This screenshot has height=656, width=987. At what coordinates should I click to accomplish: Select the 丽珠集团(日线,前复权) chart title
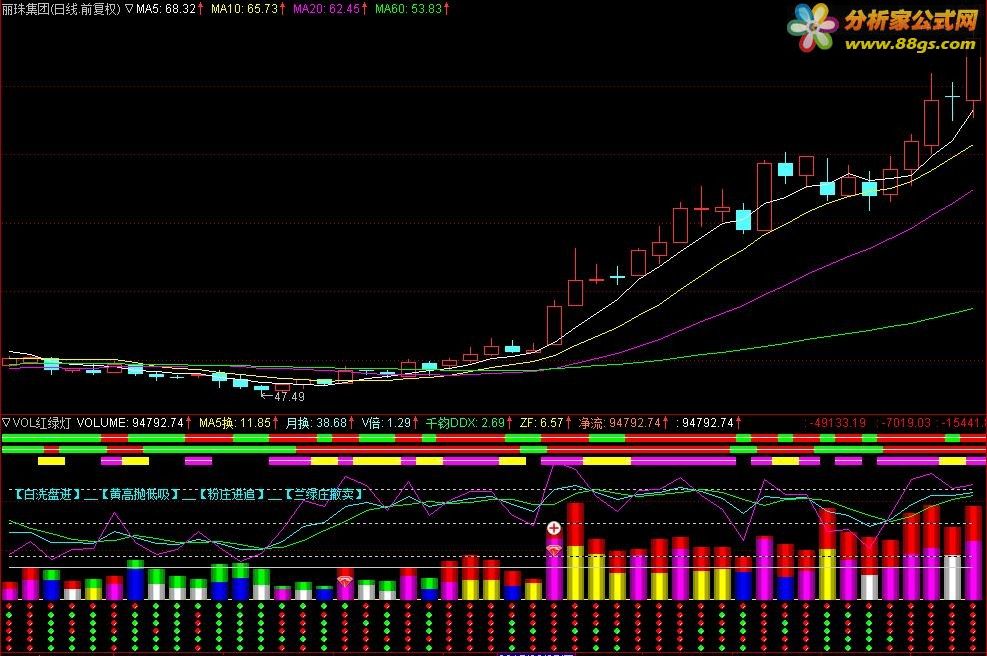61,9
